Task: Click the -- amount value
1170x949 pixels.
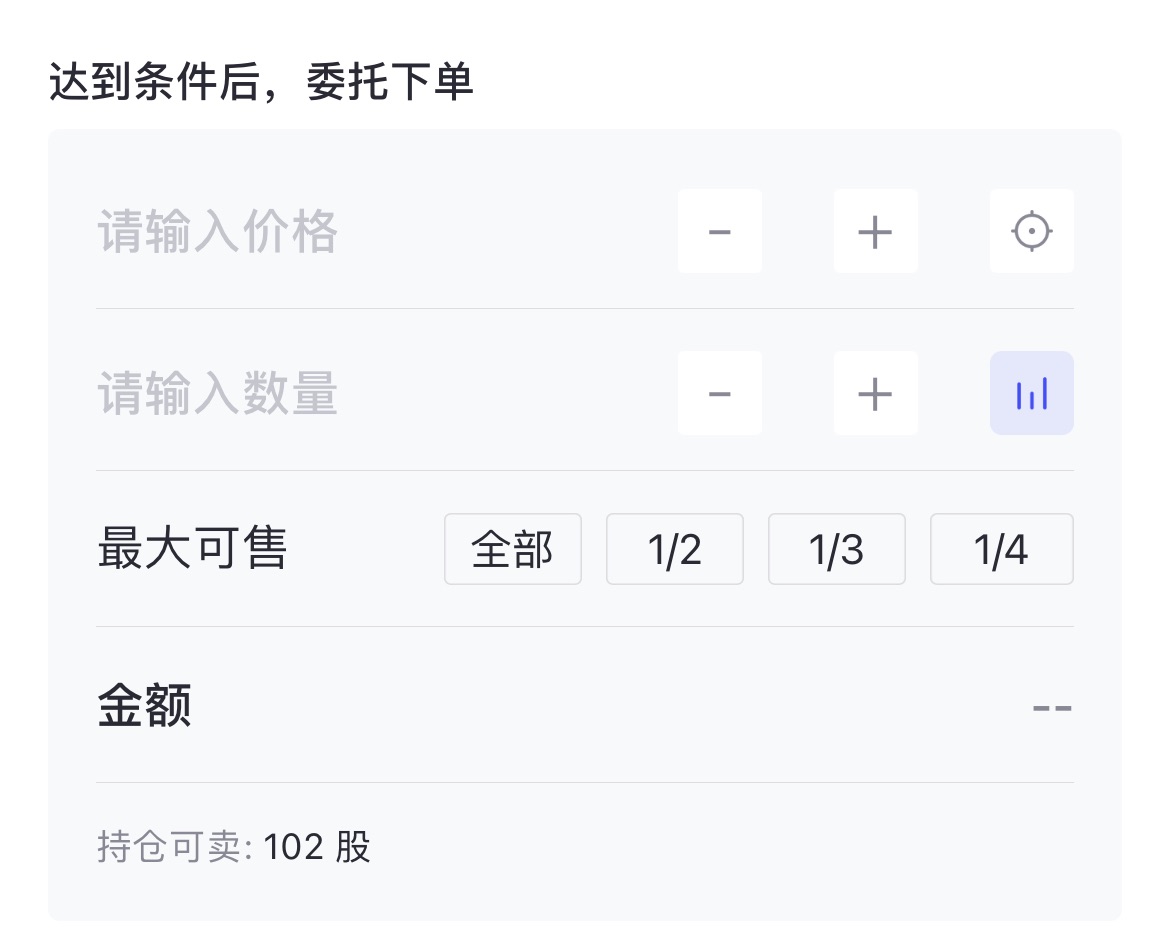Action: (1052, 707)
